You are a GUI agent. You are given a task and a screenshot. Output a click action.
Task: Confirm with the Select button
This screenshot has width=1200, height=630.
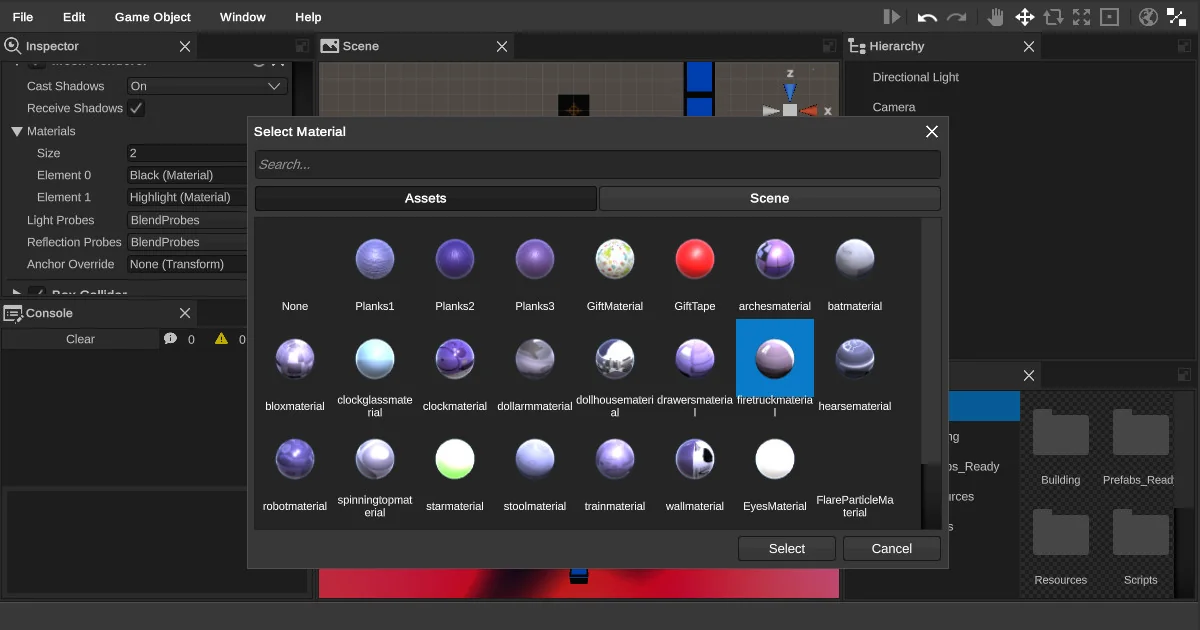pos(786,548)
